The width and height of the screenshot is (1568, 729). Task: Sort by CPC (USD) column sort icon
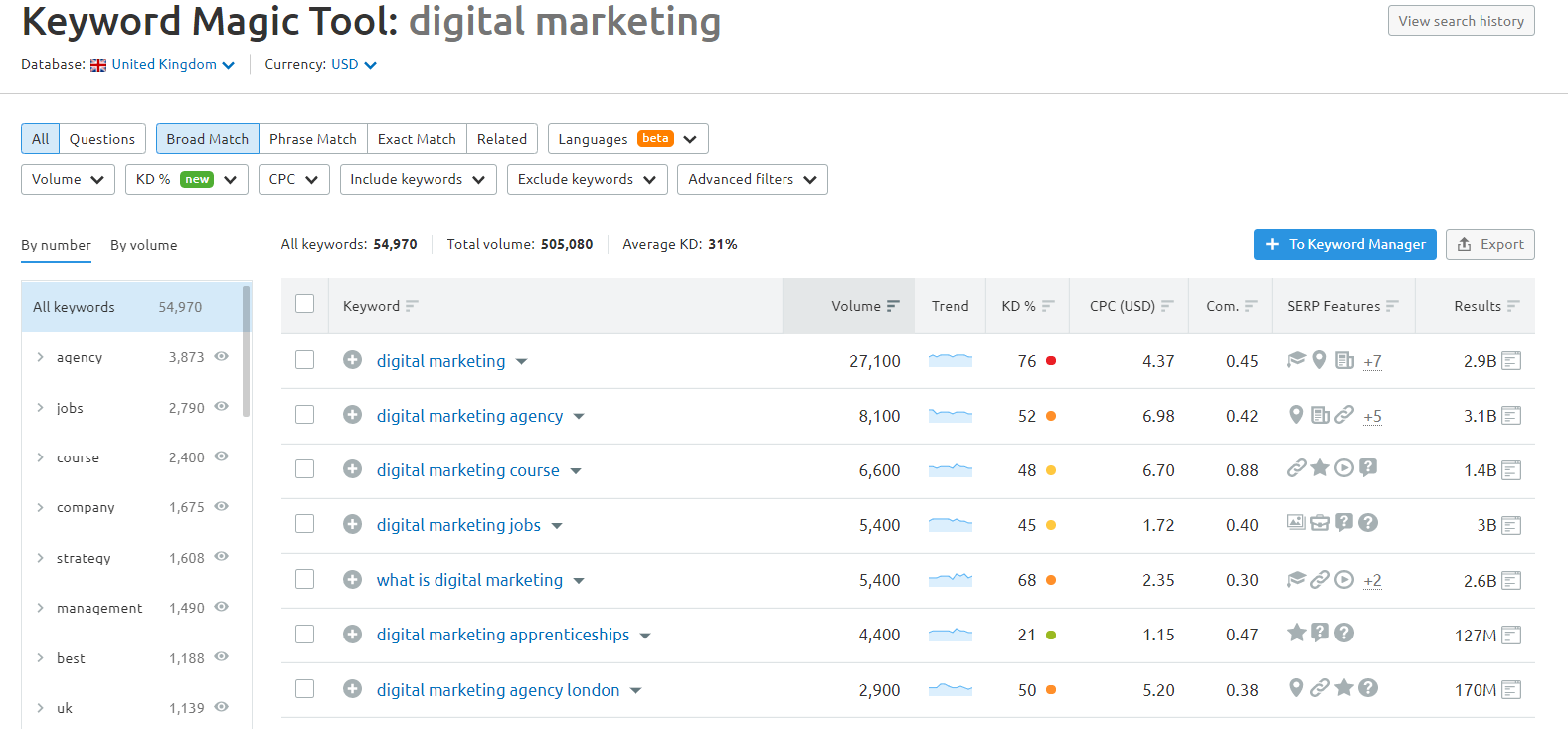point(1167,306)
